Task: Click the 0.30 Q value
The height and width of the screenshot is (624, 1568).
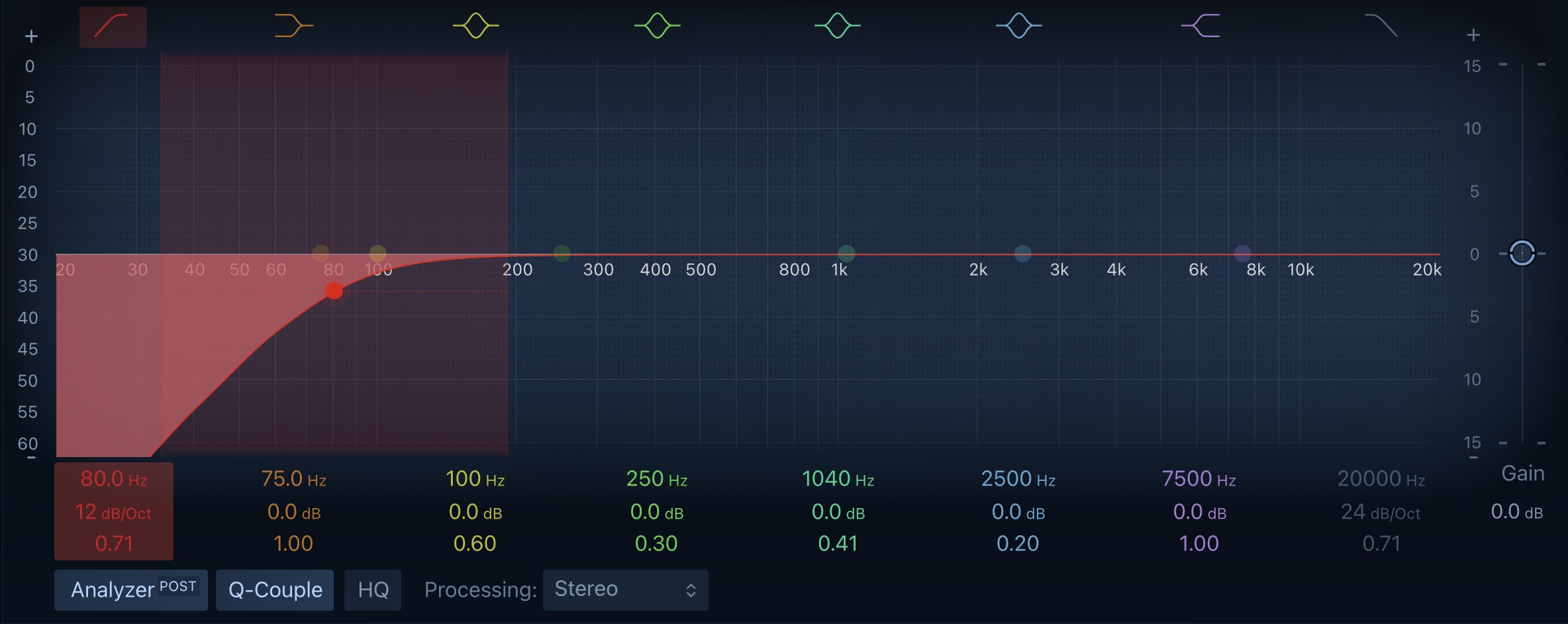Action: pos(656,544)
